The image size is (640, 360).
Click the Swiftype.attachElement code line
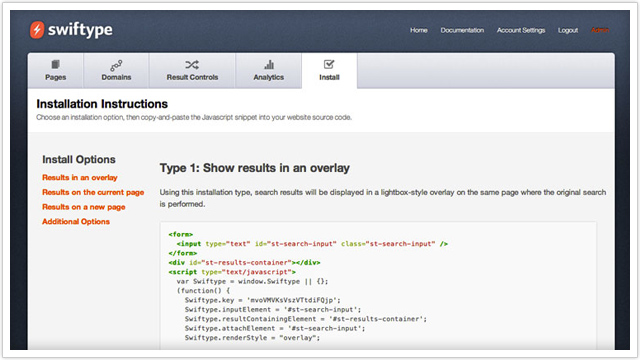(x=275, y=328)
